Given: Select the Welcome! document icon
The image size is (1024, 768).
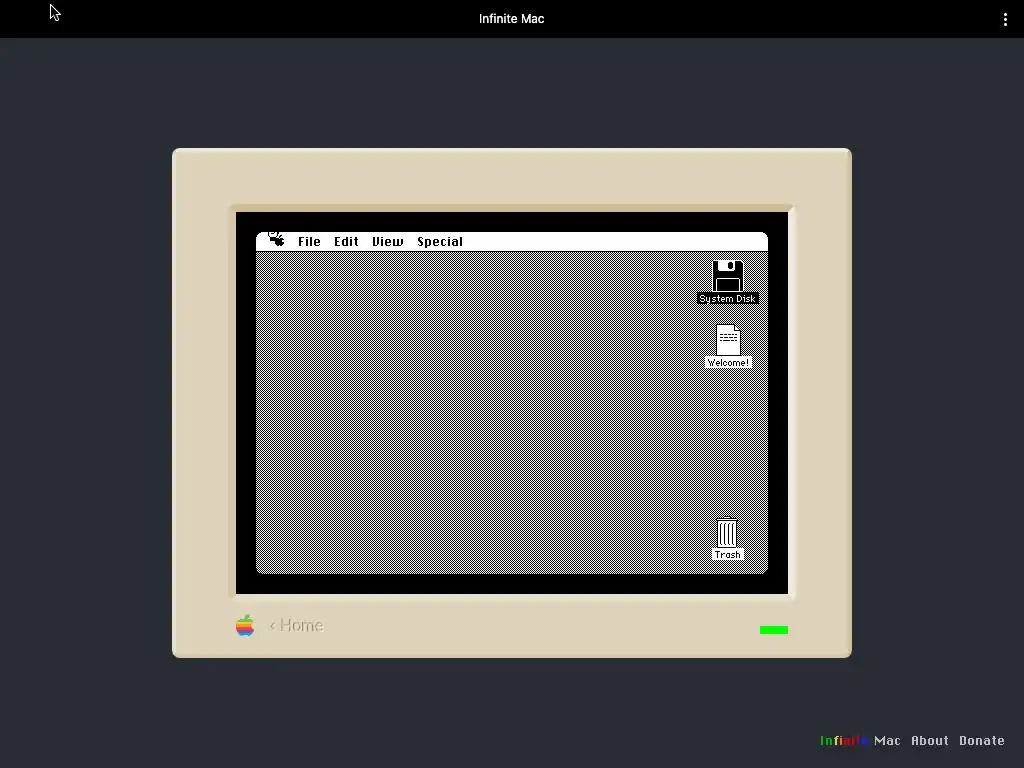Looking at the screenshot, I should 728,340.
